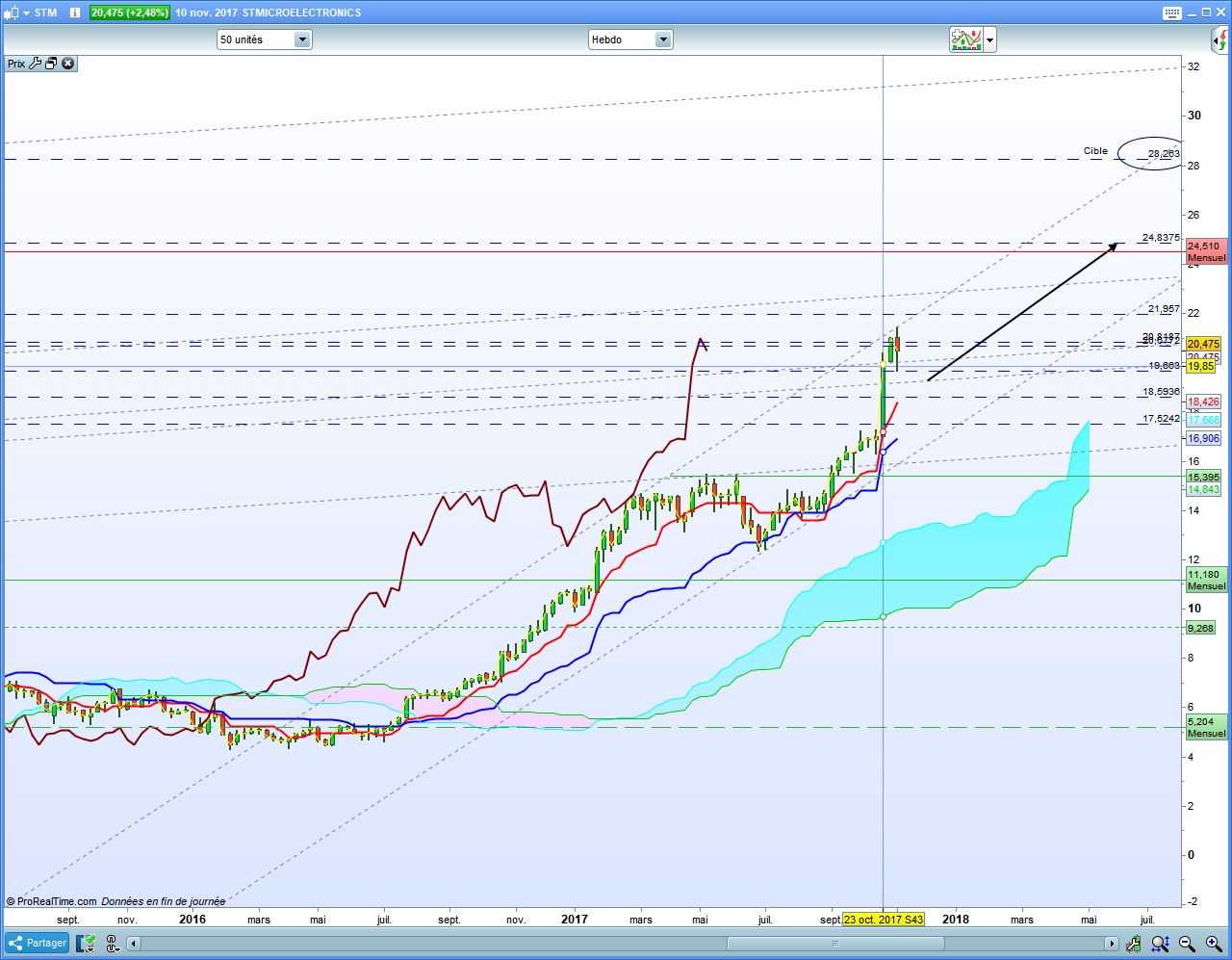
Task: Auto-fit the chart zoom
Action: 1161,944
